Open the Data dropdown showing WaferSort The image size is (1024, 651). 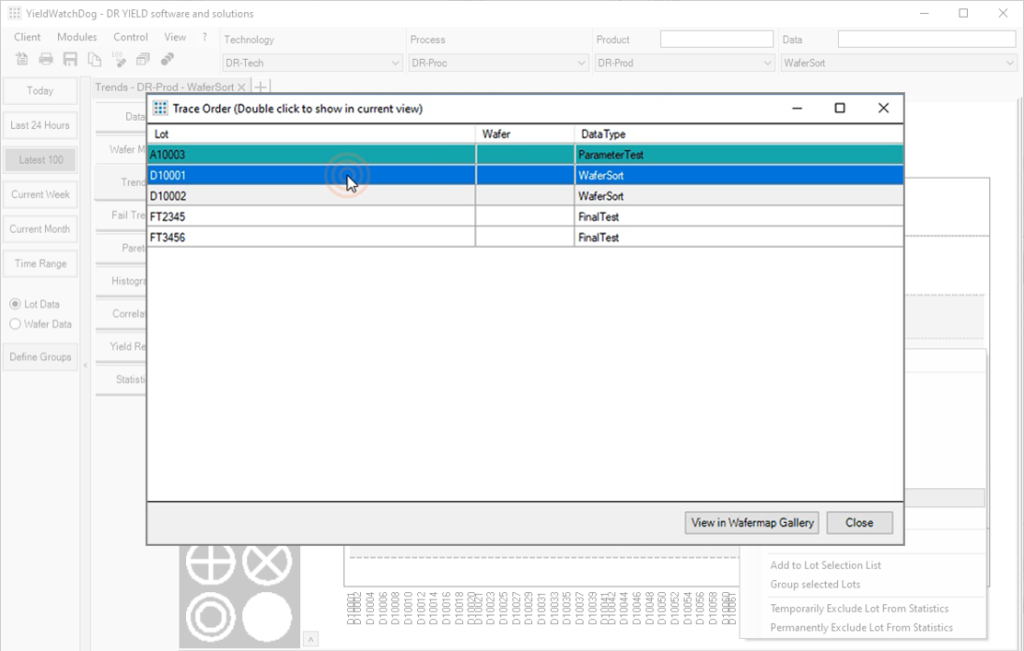(897, 63)
